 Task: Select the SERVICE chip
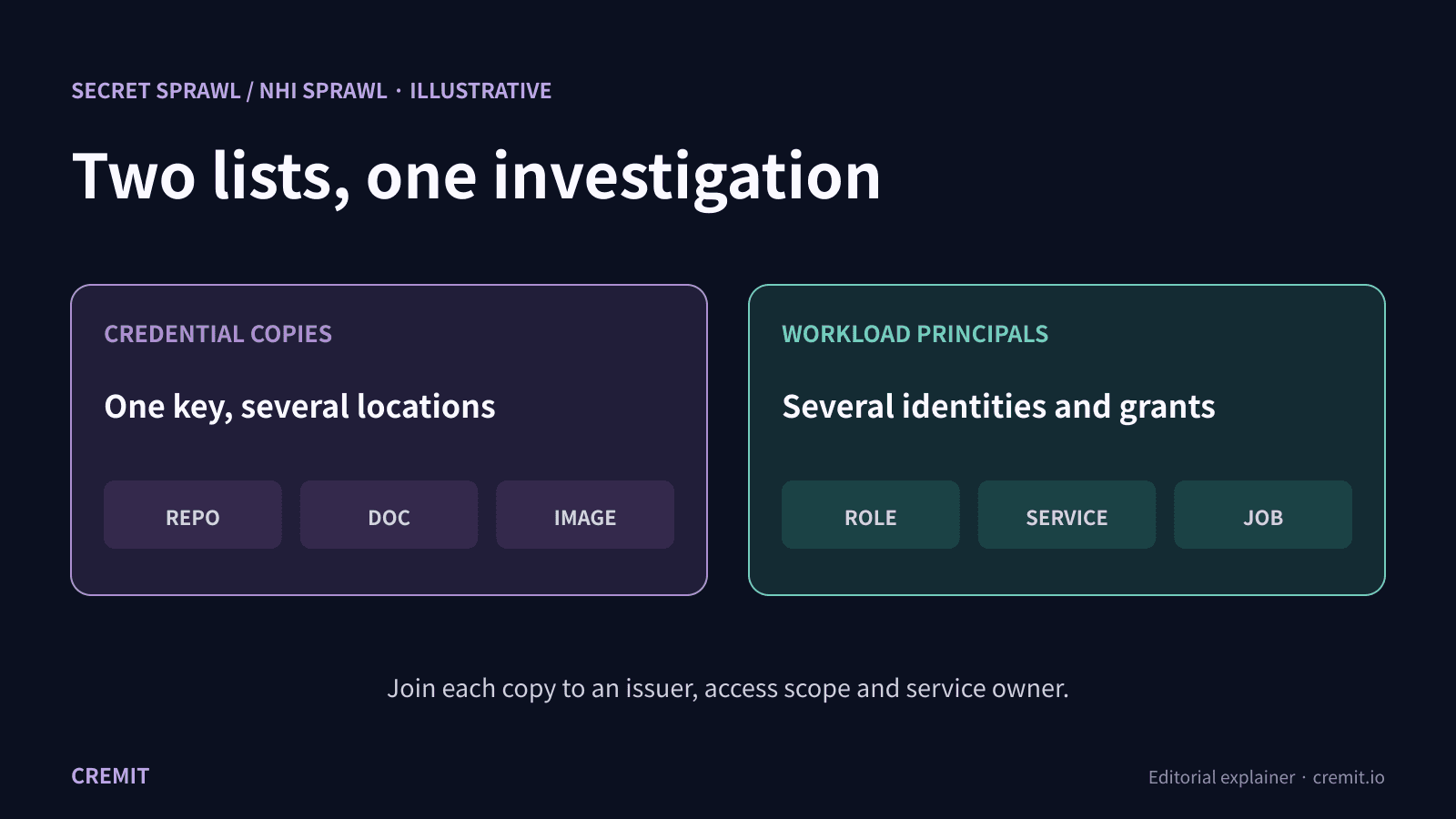[1067, 515]
